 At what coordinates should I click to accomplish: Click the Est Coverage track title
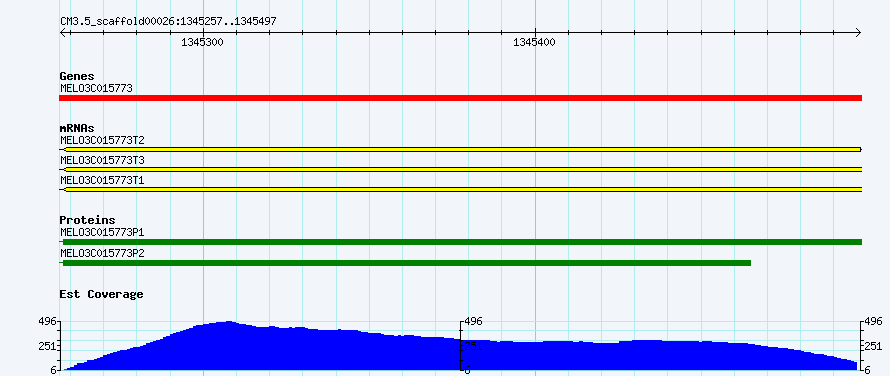click(x=102, y=294)
